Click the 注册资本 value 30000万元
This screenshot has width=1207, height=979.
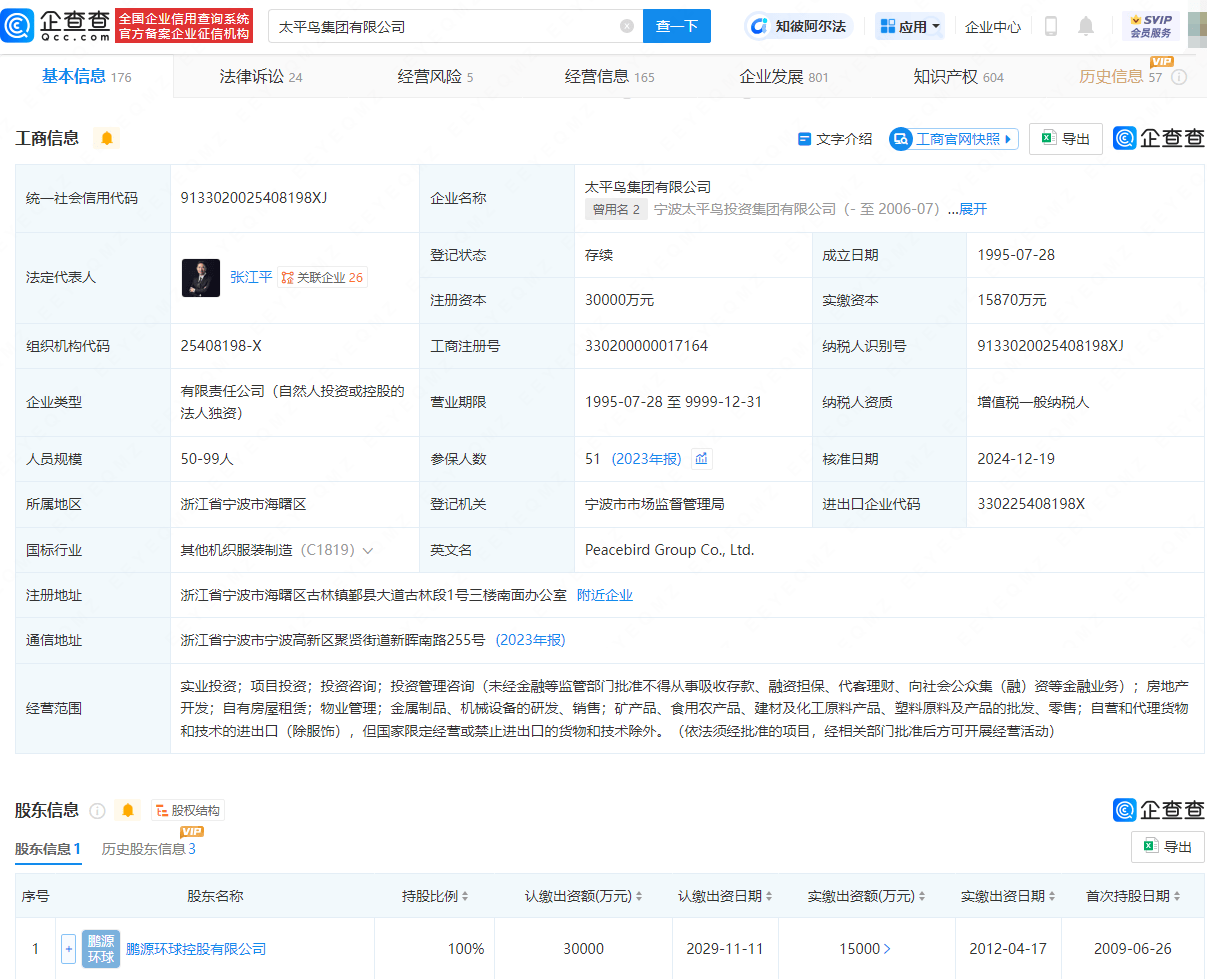(619, 300)
